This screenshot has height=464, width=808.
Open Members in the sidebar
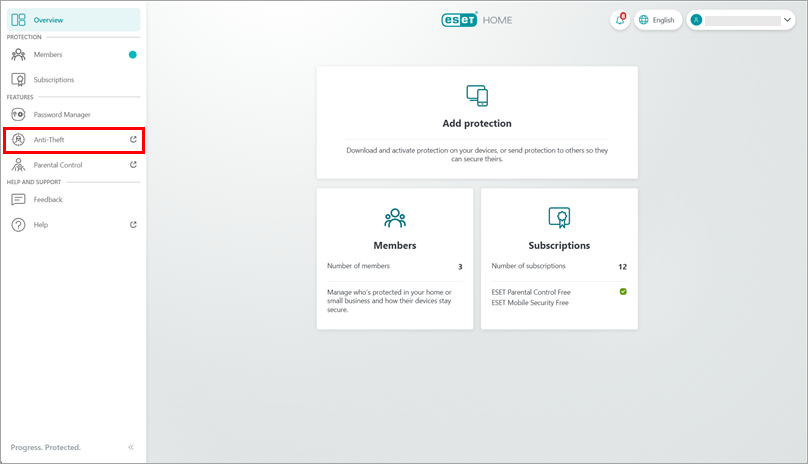pyautogui.click(x=48, y=55)
